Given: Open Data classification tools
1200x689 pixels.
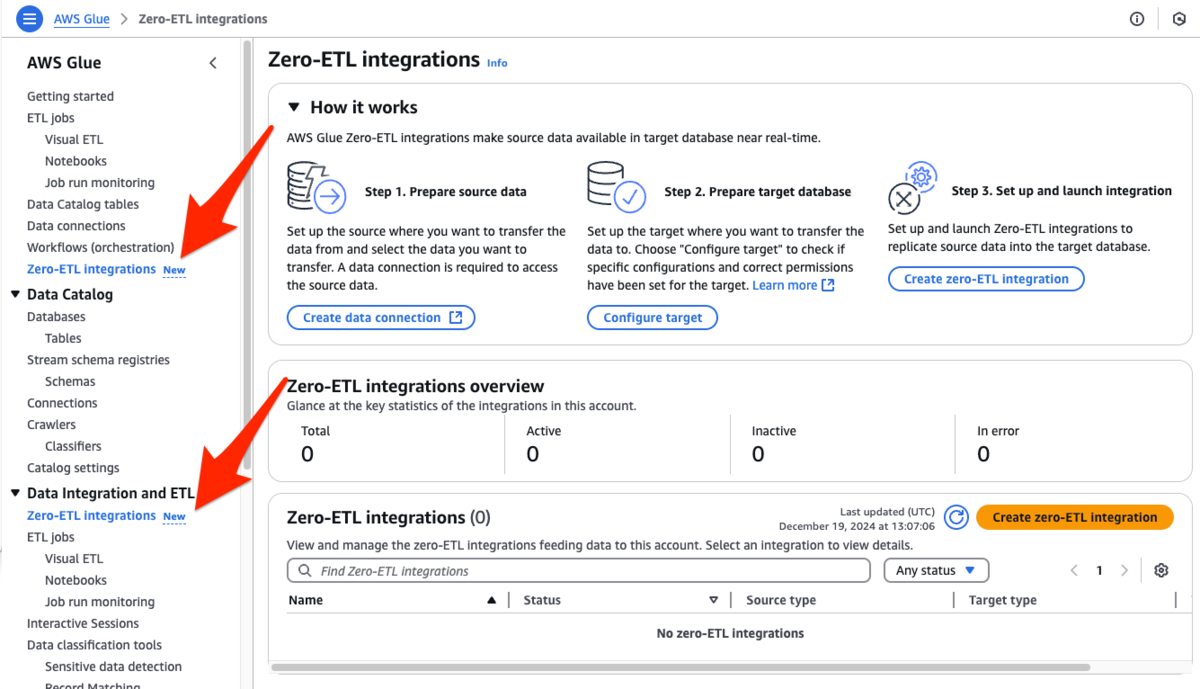Looking at the screenshot, I should (x=94, y=645).
